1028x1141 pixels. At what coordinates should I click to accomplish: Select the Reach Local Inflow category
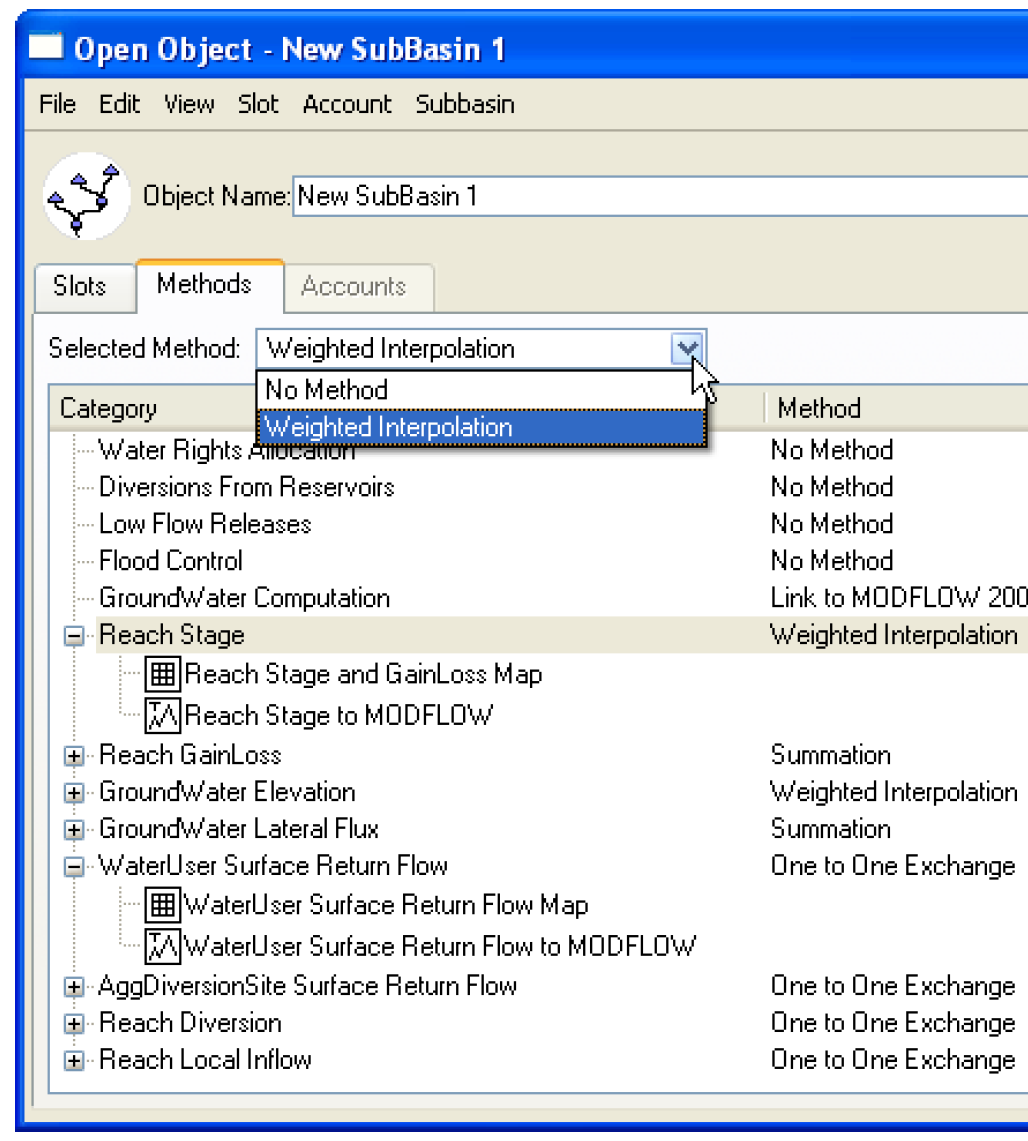205,1060
